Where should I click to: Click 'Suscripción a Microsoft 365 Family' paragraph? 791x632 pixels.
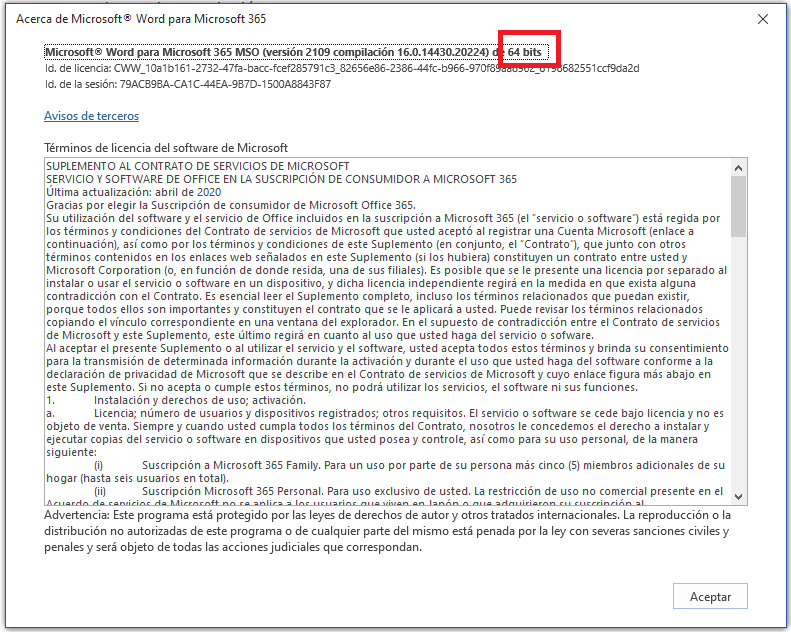click(386, 472)
